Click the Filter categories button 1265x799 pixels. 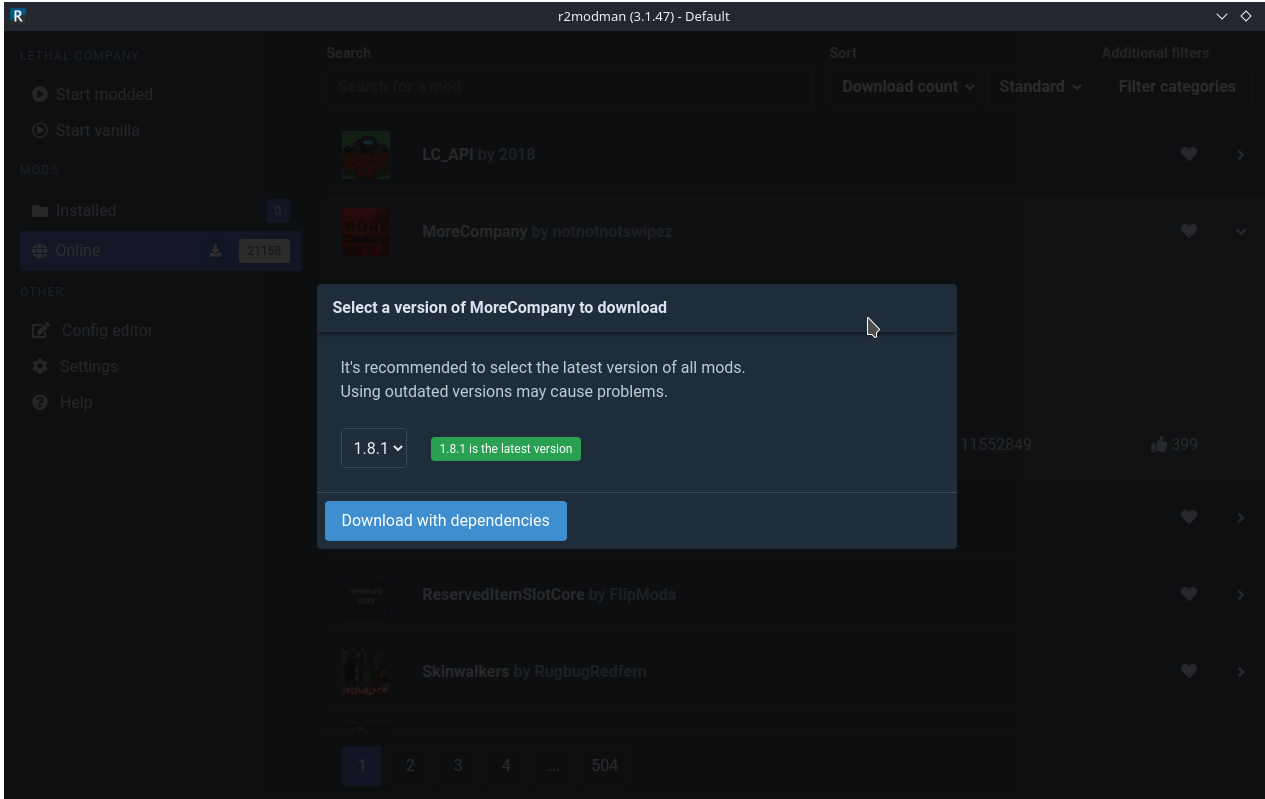1177,87
